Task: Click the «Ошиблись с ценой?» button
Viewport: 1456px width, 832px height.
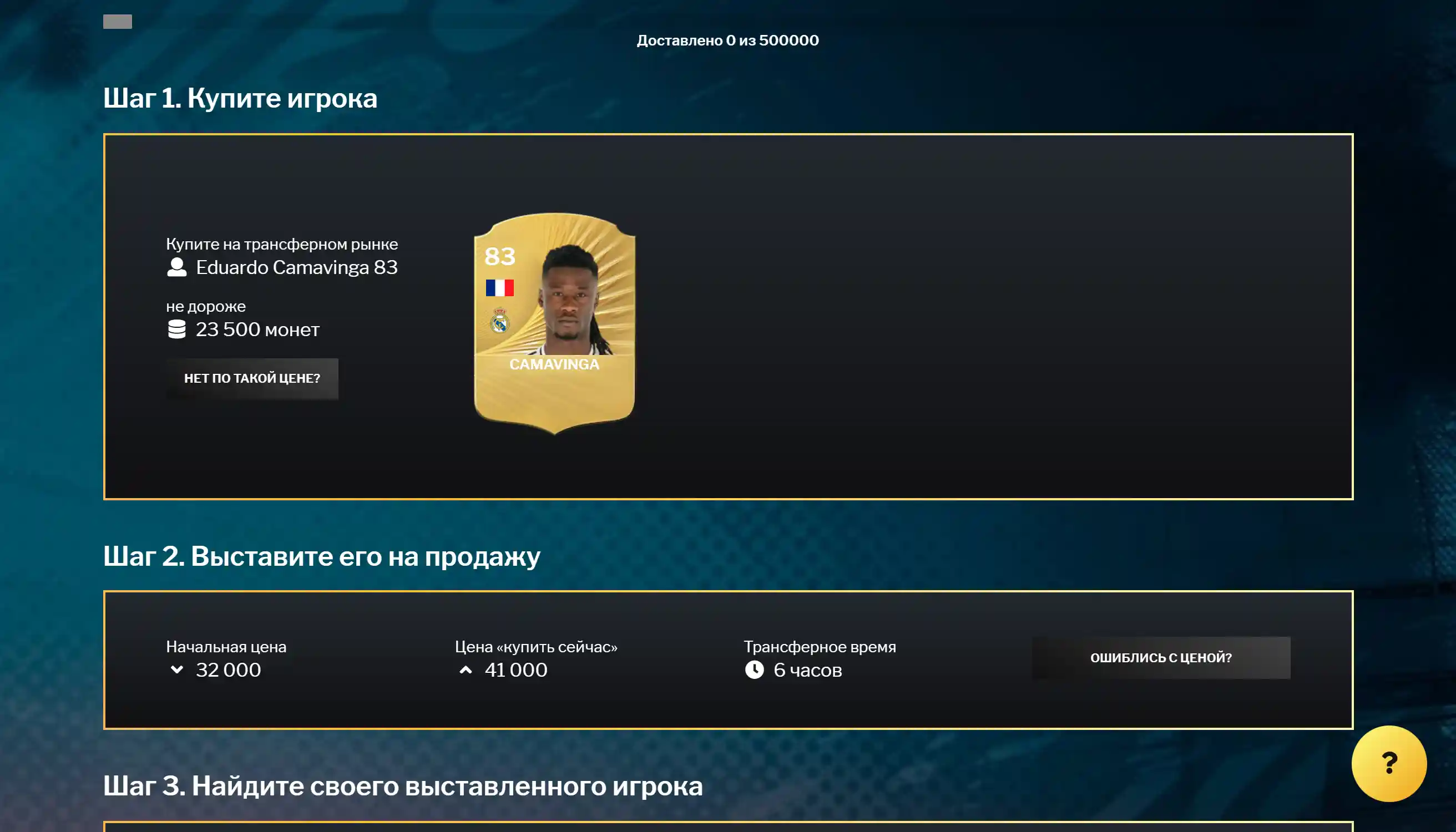Action: [1161, 658]
